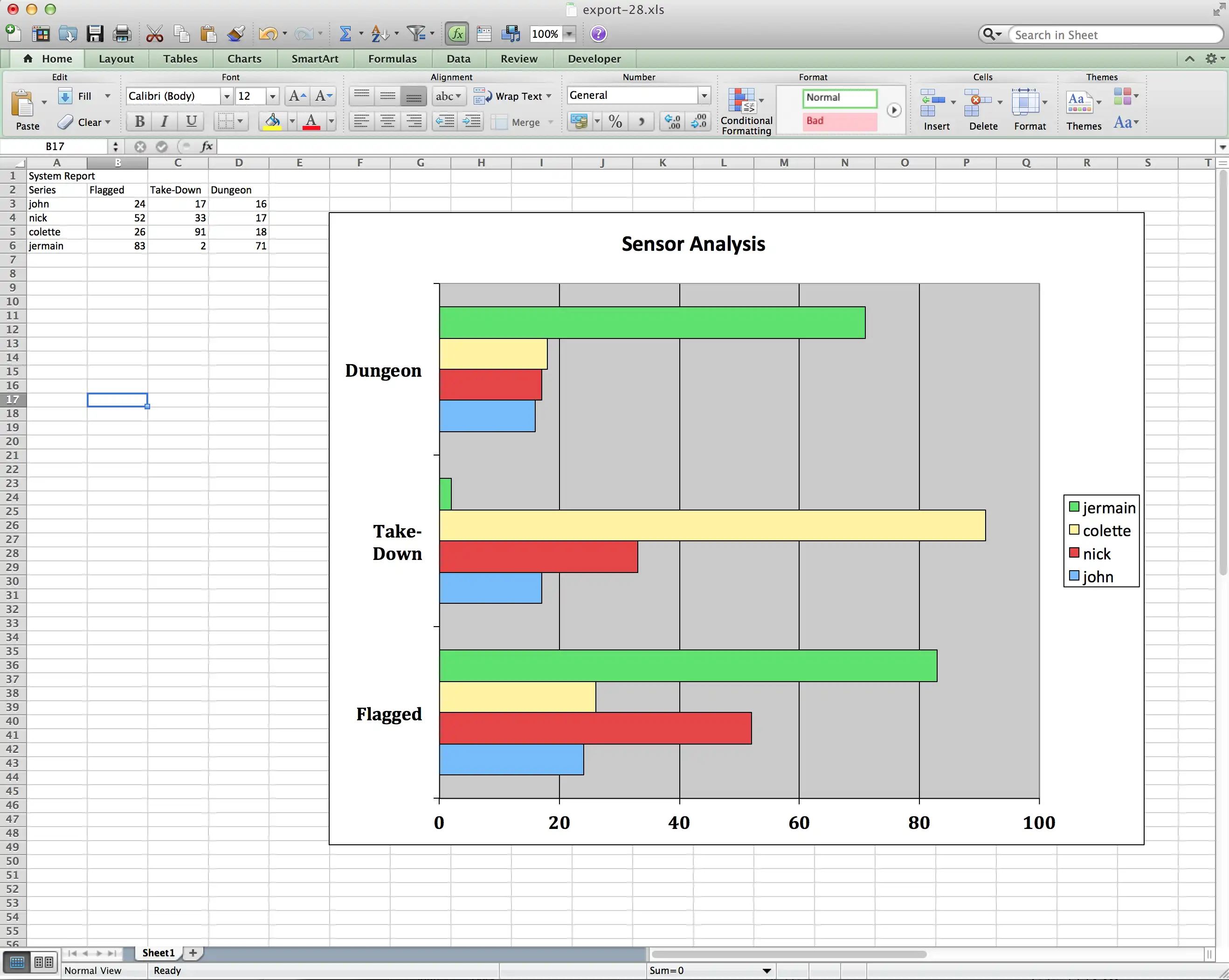The width and height of the screenshot is (1229, 980).
Task: Click the Function Wizard icon
Action: click(457, 34)
